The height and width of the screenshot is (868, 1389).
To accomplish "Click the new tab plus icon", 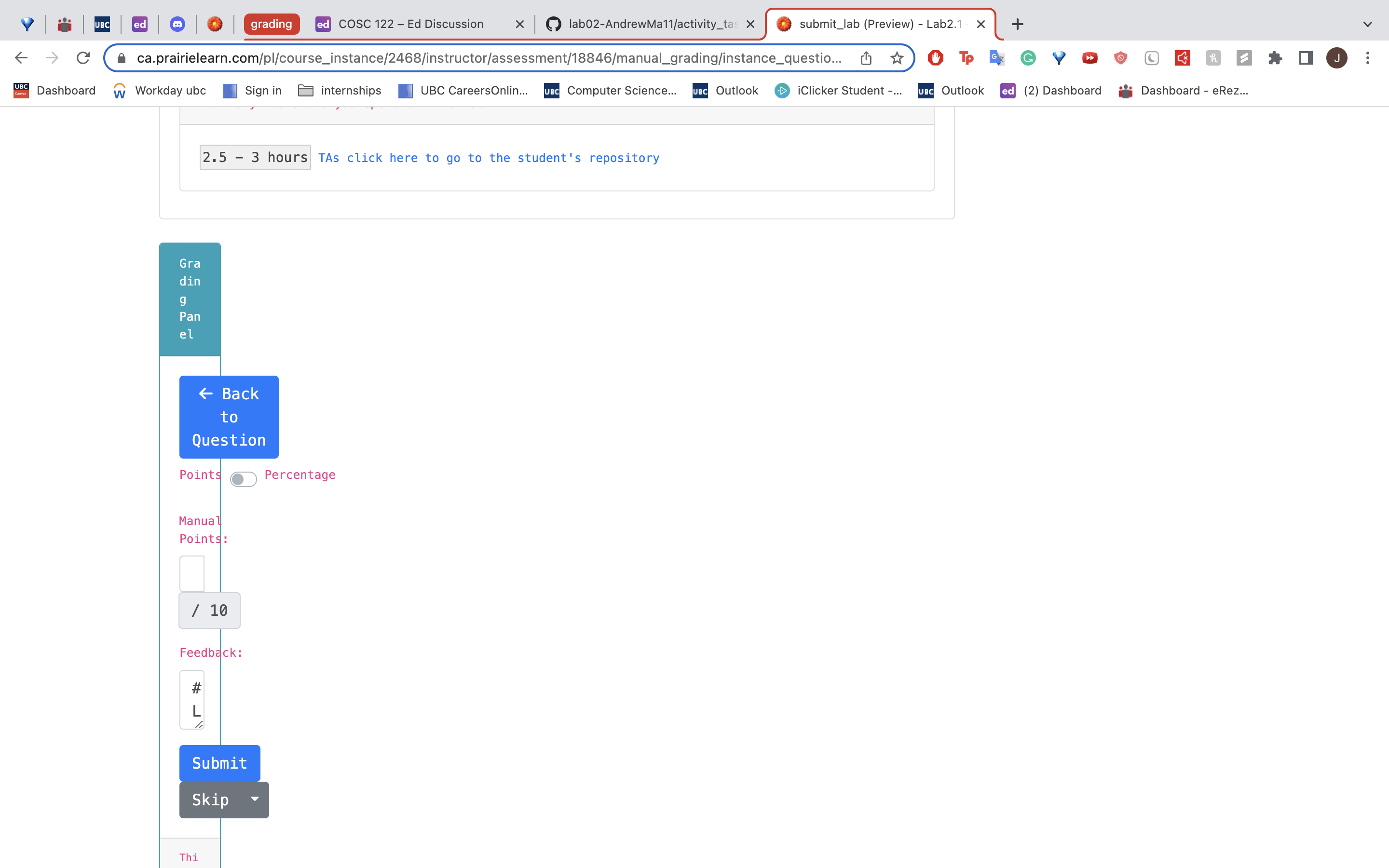I will tap(1017, 24).
